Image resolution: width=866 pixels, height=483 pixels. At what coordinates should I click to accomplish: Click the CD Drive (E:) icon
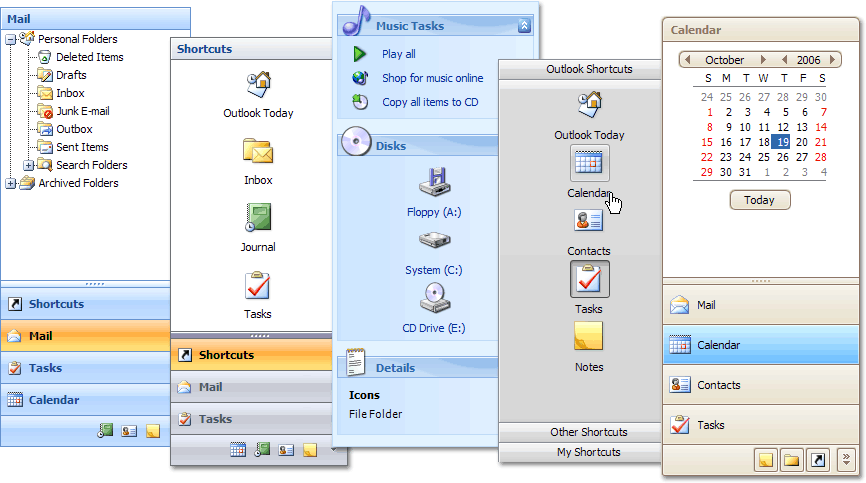click(x=435, y=298)
